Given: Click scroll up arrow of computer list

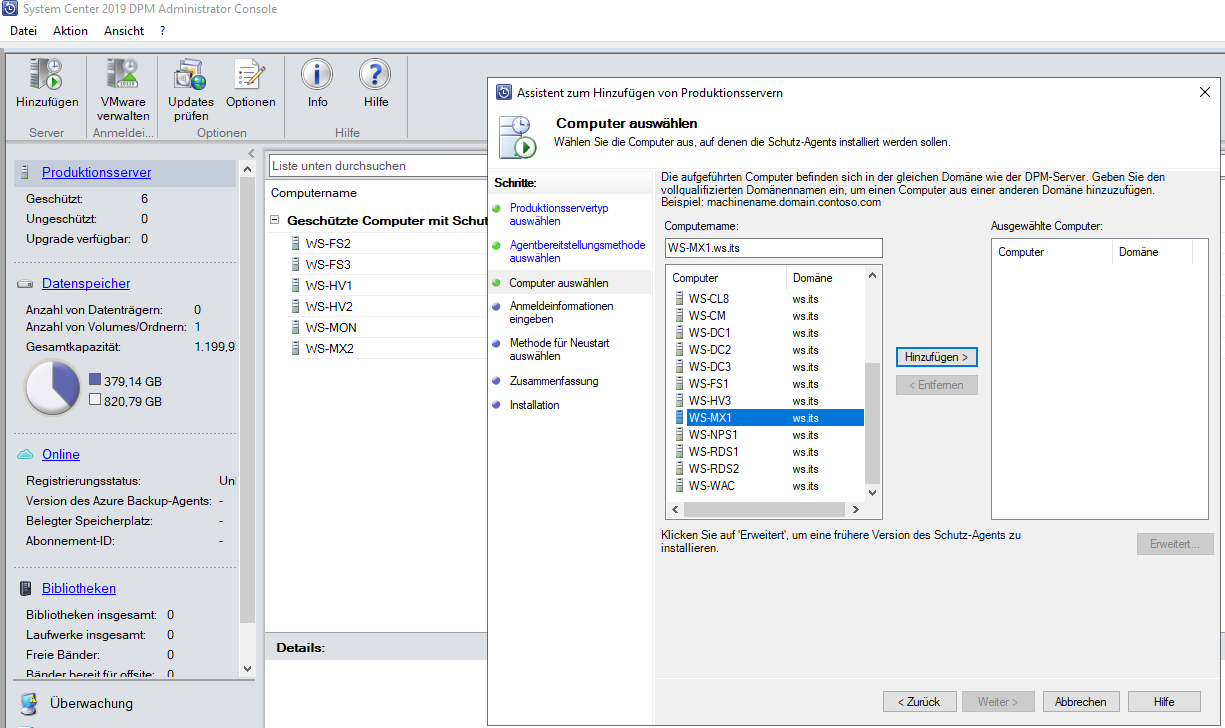Looking at the screenshot, I should 872,274.
